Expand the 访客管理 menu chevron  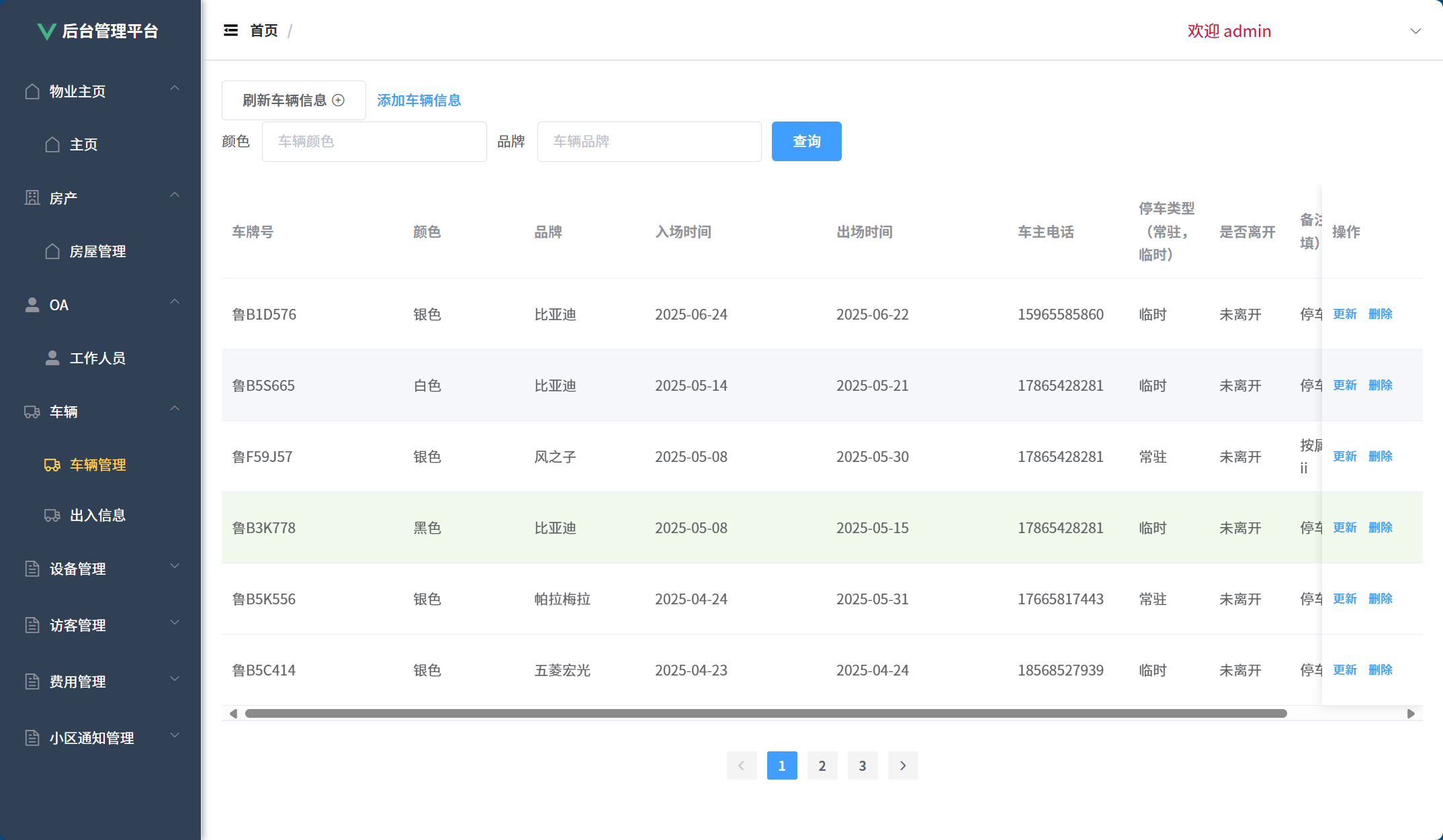(x=175, y=622)
